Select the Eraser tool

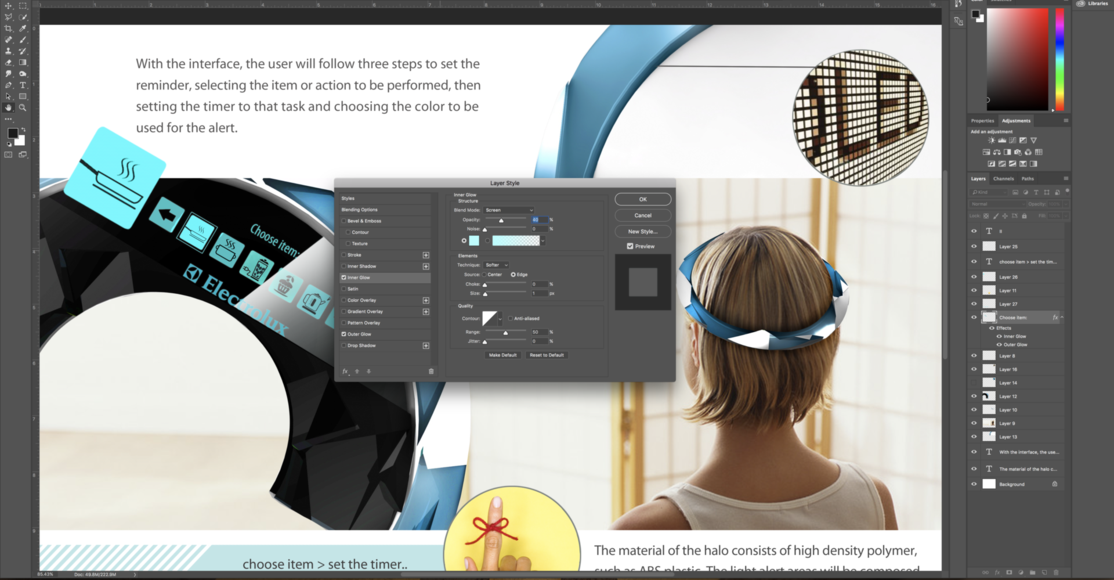pos(9,63)
